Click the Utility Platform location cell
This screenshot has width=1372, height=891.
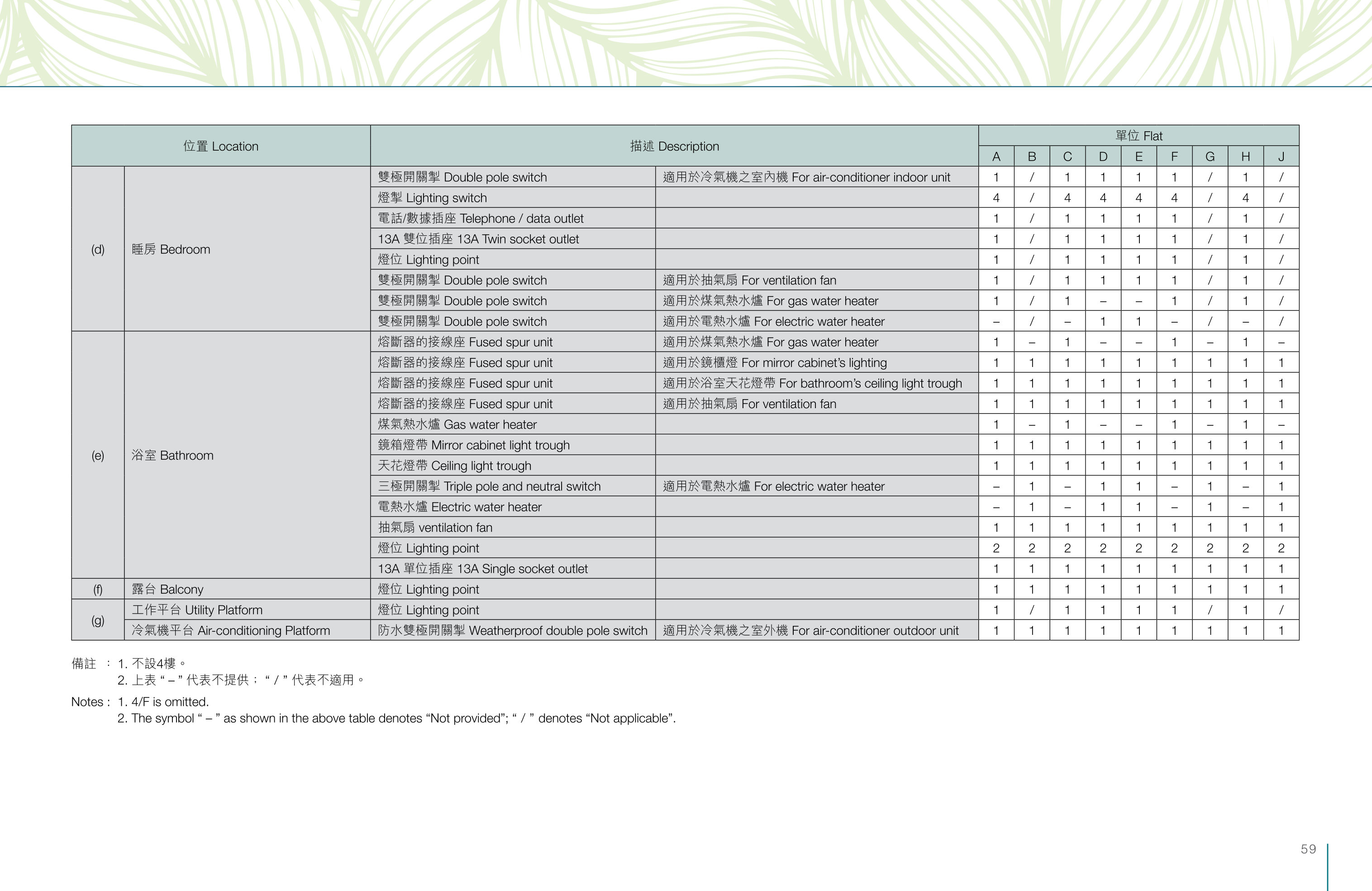click(248, 610)
